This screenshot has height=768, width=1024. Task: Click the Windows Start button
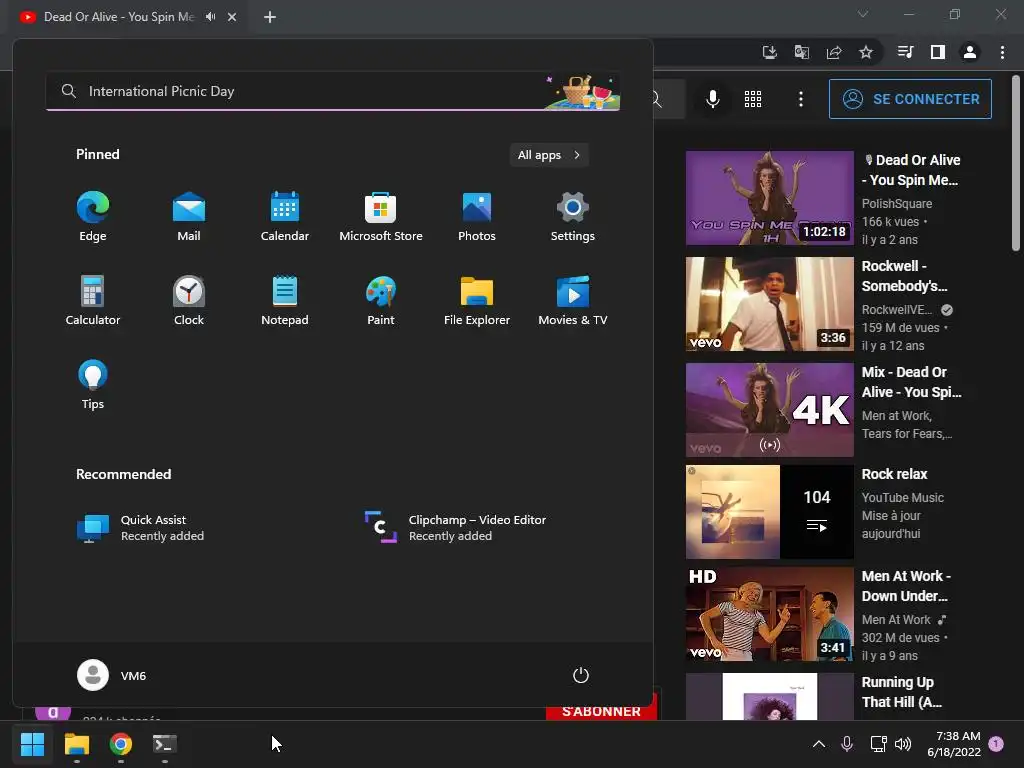coord(32,744)
